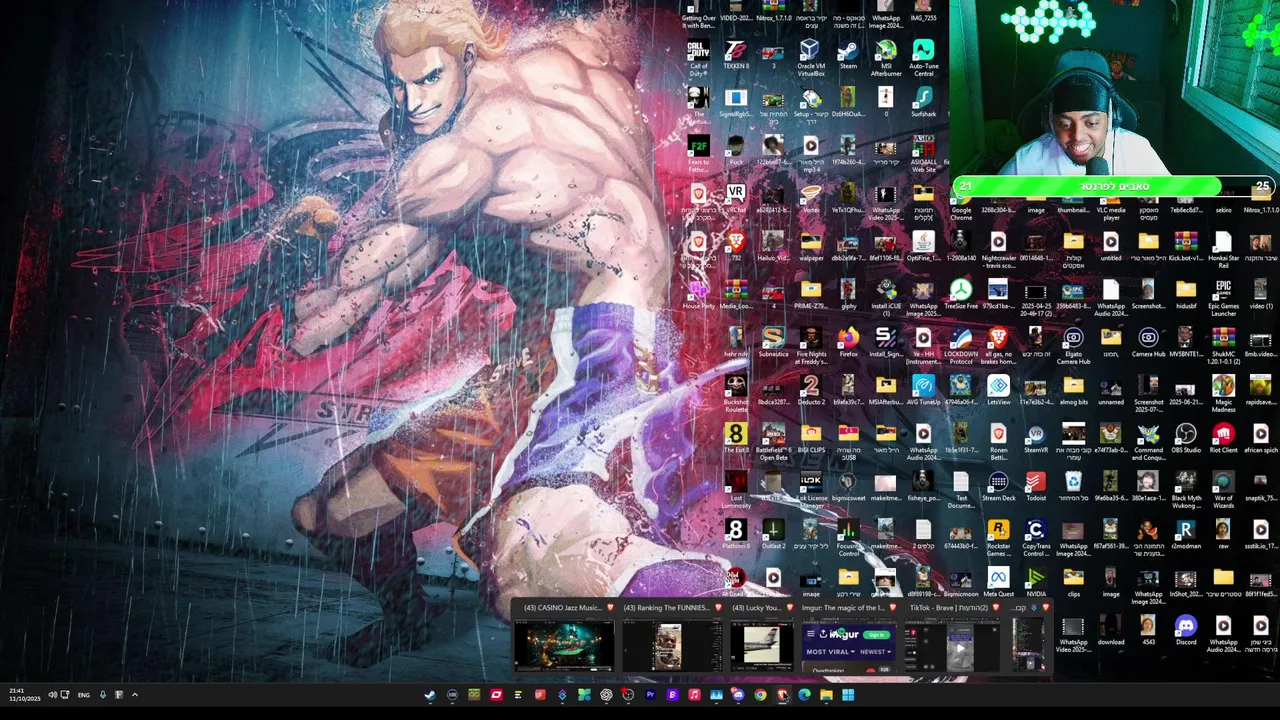Open VRChat desktop shortcut
1280x720 pixels.
point(735,199)
